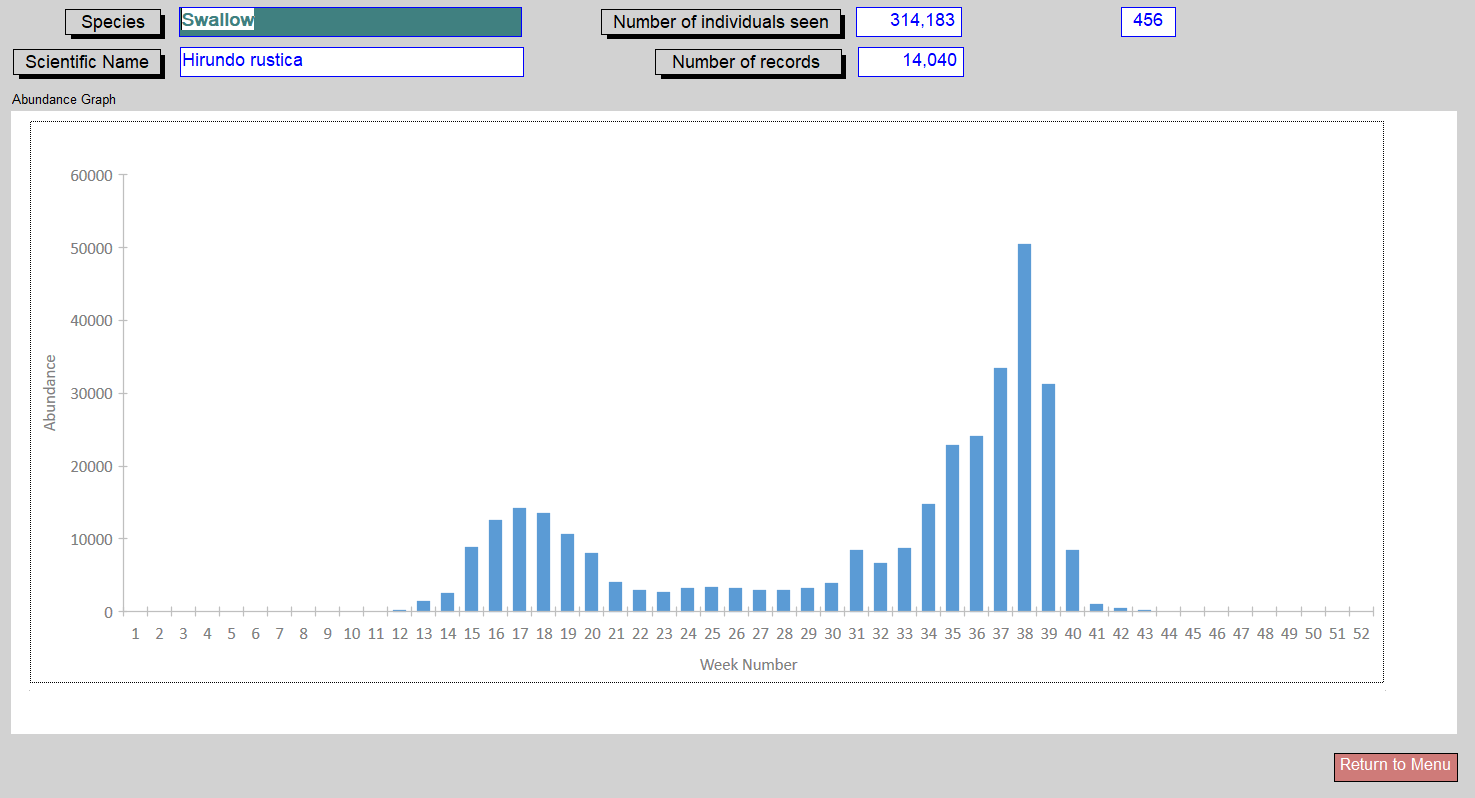
Task: Select the Swallow species input field
Action: pos(350,22)
